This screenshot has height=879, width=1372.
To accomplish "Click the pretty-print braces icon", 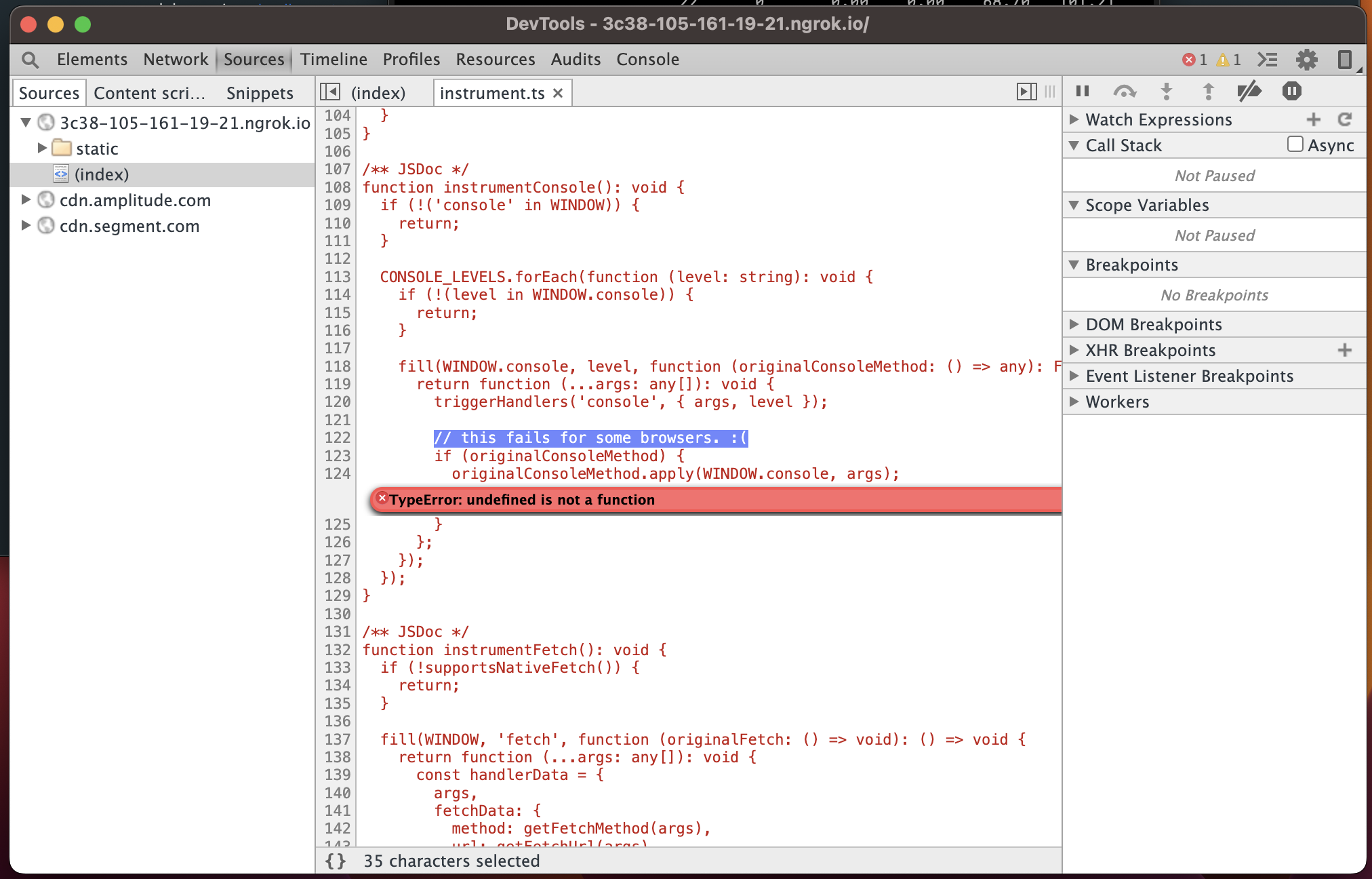I will point(334,860).
